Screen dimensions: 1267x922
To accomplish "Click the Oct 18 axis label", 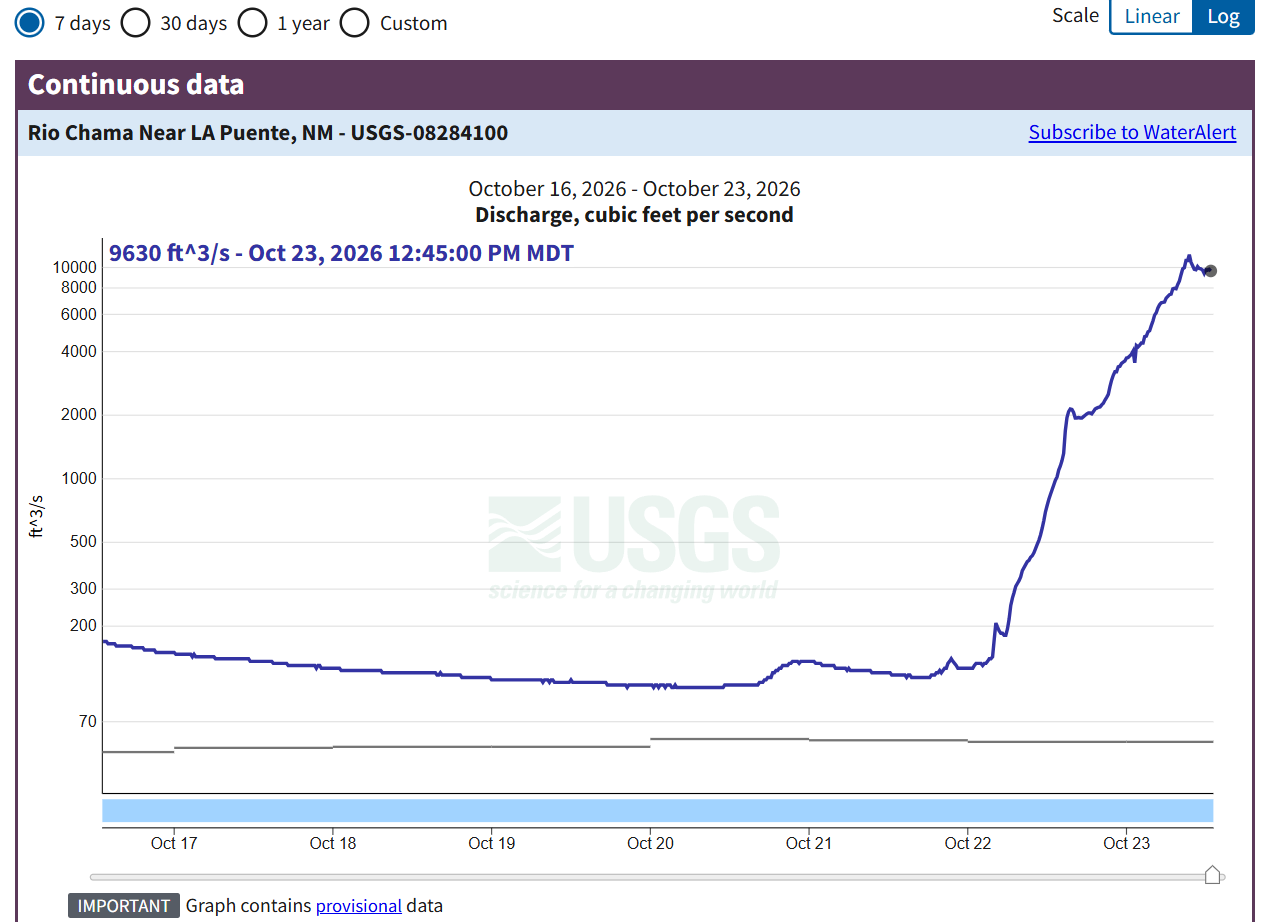I will pos(333,843).
